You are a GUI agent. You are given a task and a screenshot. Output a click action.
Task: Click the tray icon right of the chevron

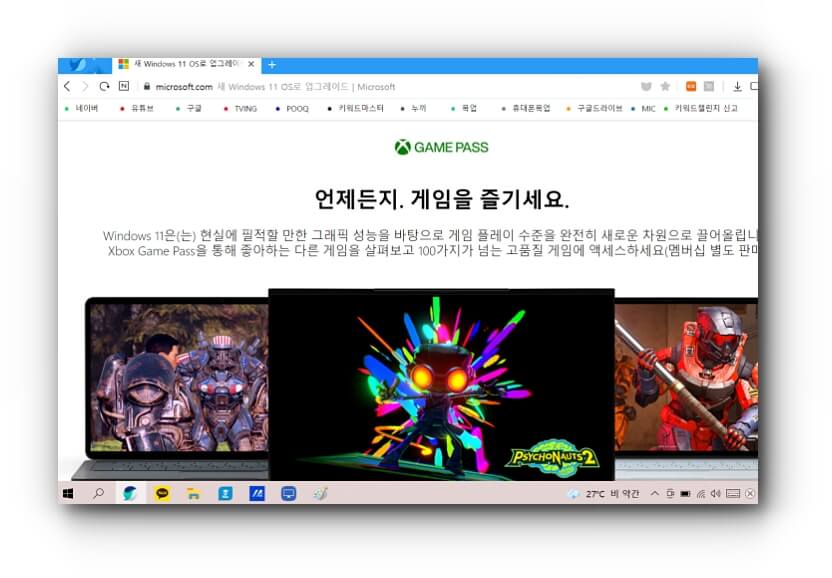point(670,494)
